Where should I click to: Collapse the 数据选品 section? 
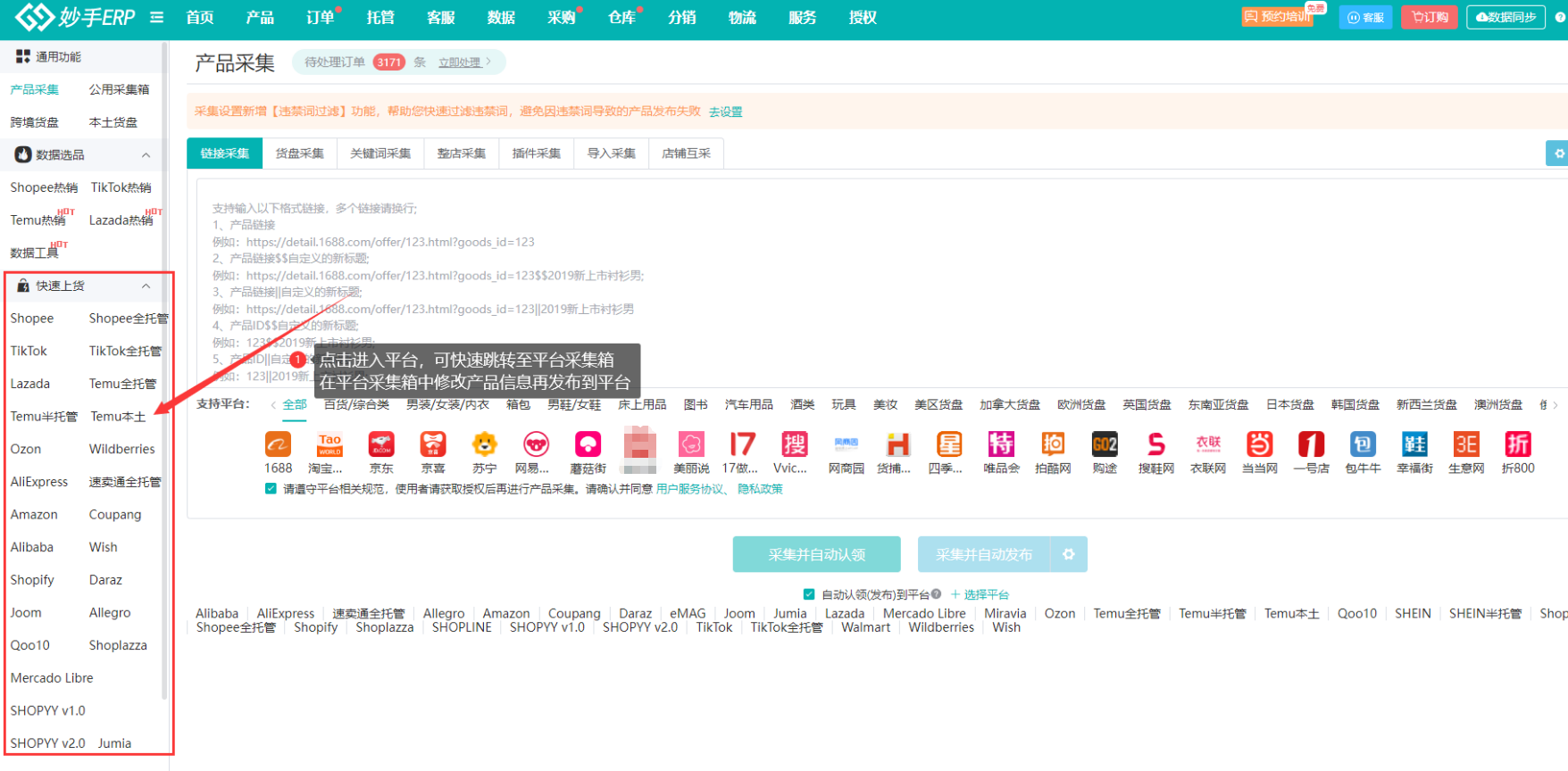click(146, 155)
